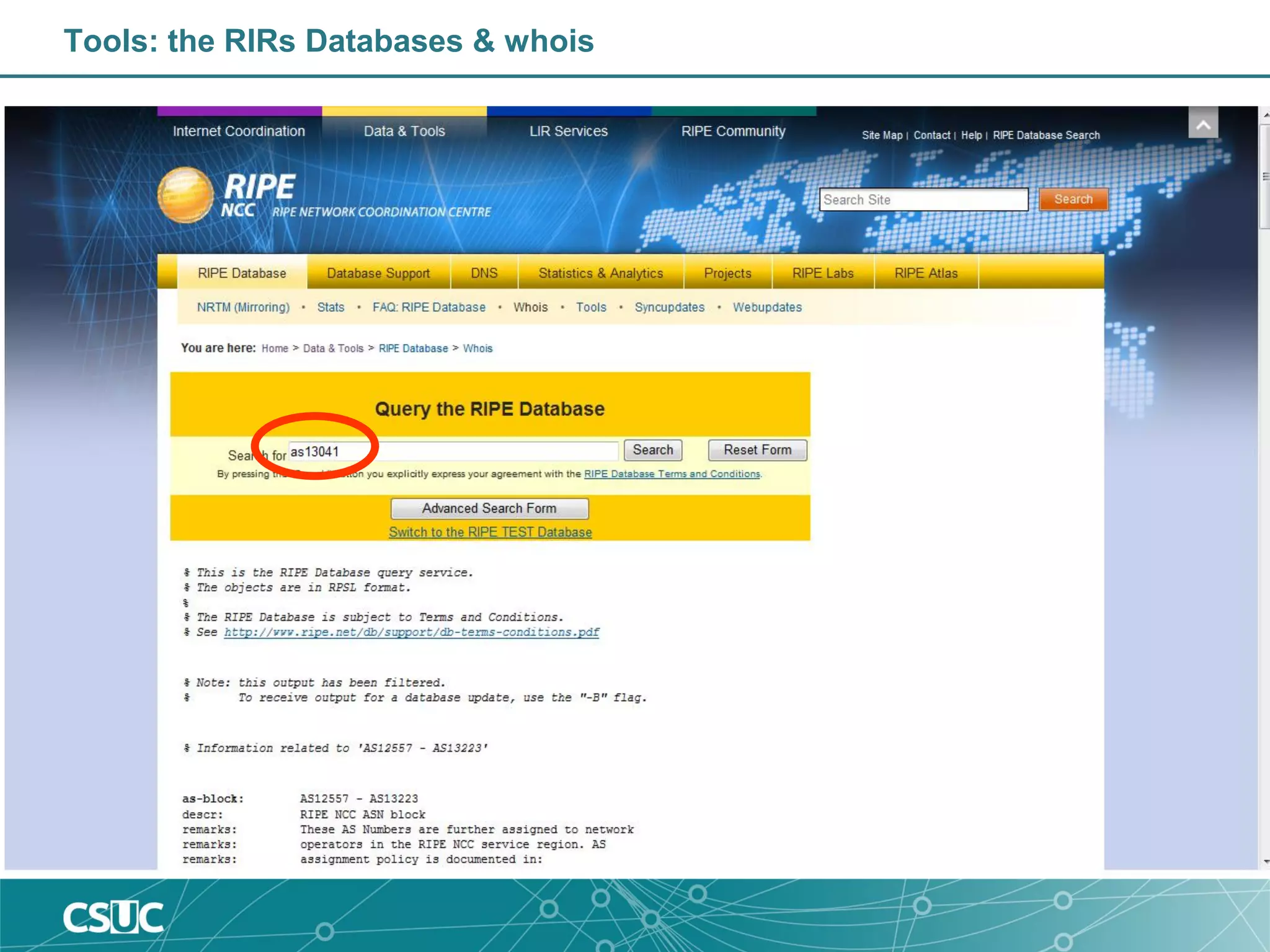Click the orange Search button
This screenshot has width=1270, height=952.
tap(1073, 199)
